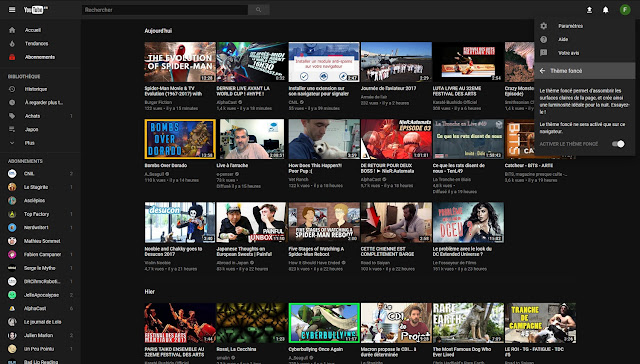Image resolution: width=640 pixels, height=364 pixels.
Task: Click the Japon playlist icon
Action: point(12,129)
